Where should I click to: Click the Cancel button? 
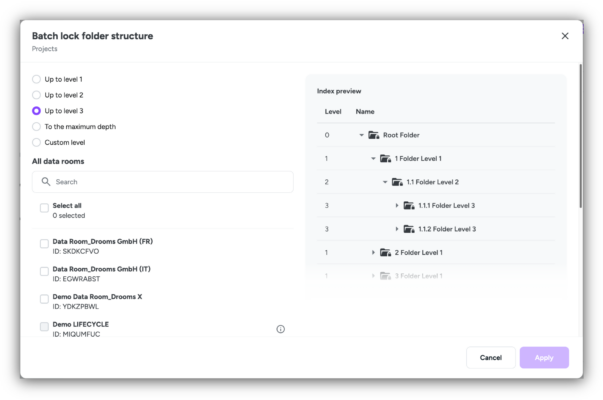491,358
